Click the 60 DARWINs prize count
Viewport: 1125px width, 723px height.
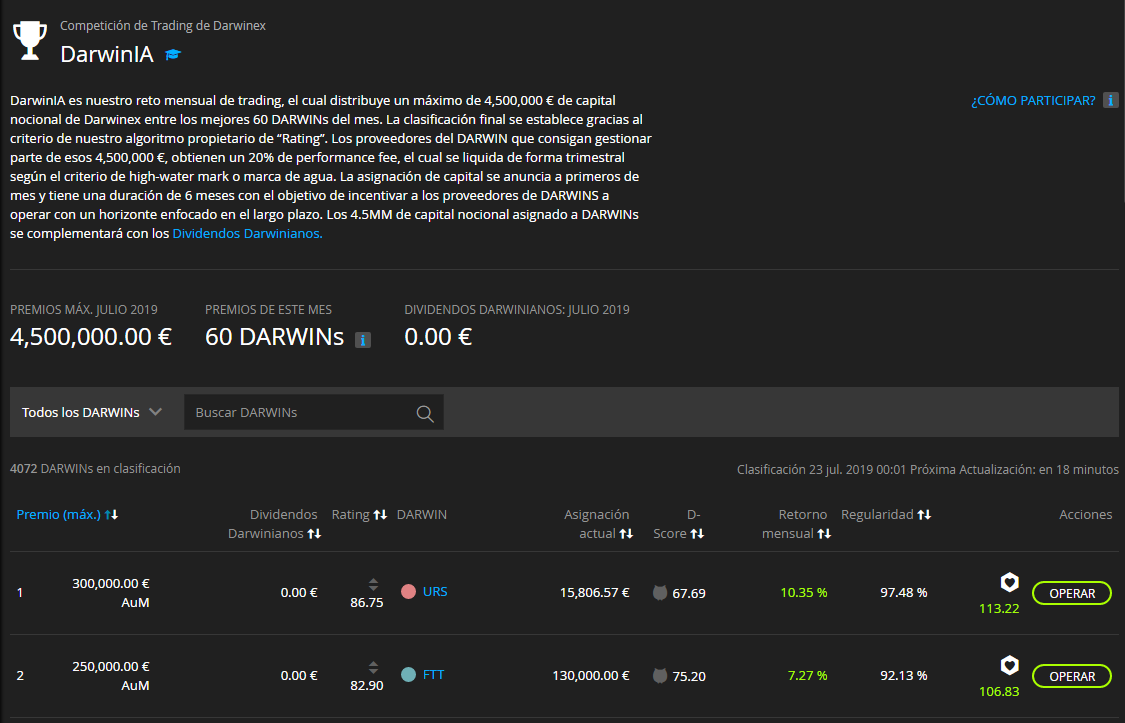274,337
